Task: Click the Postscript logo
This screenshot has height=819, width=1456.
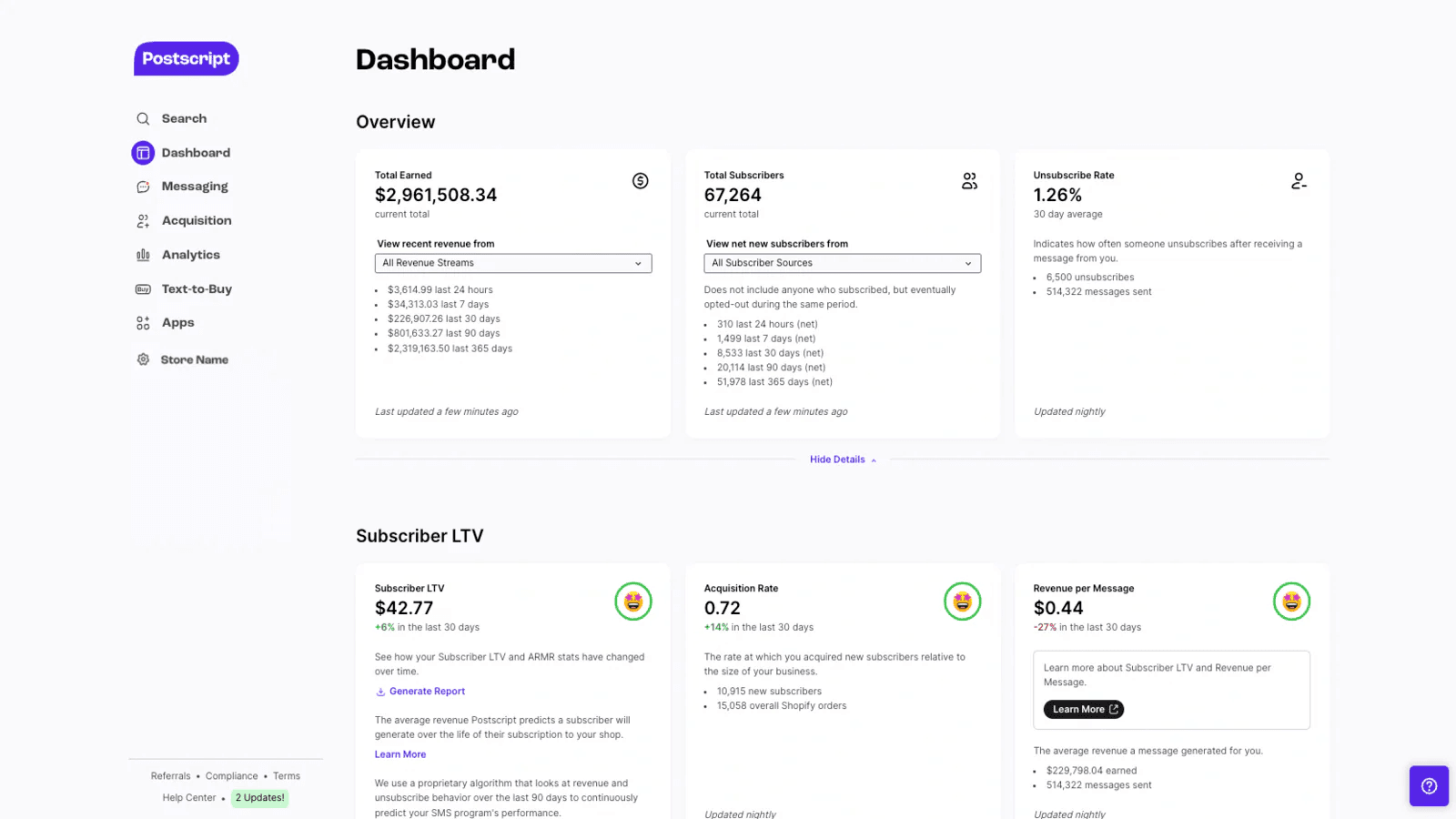Action: 186,59
